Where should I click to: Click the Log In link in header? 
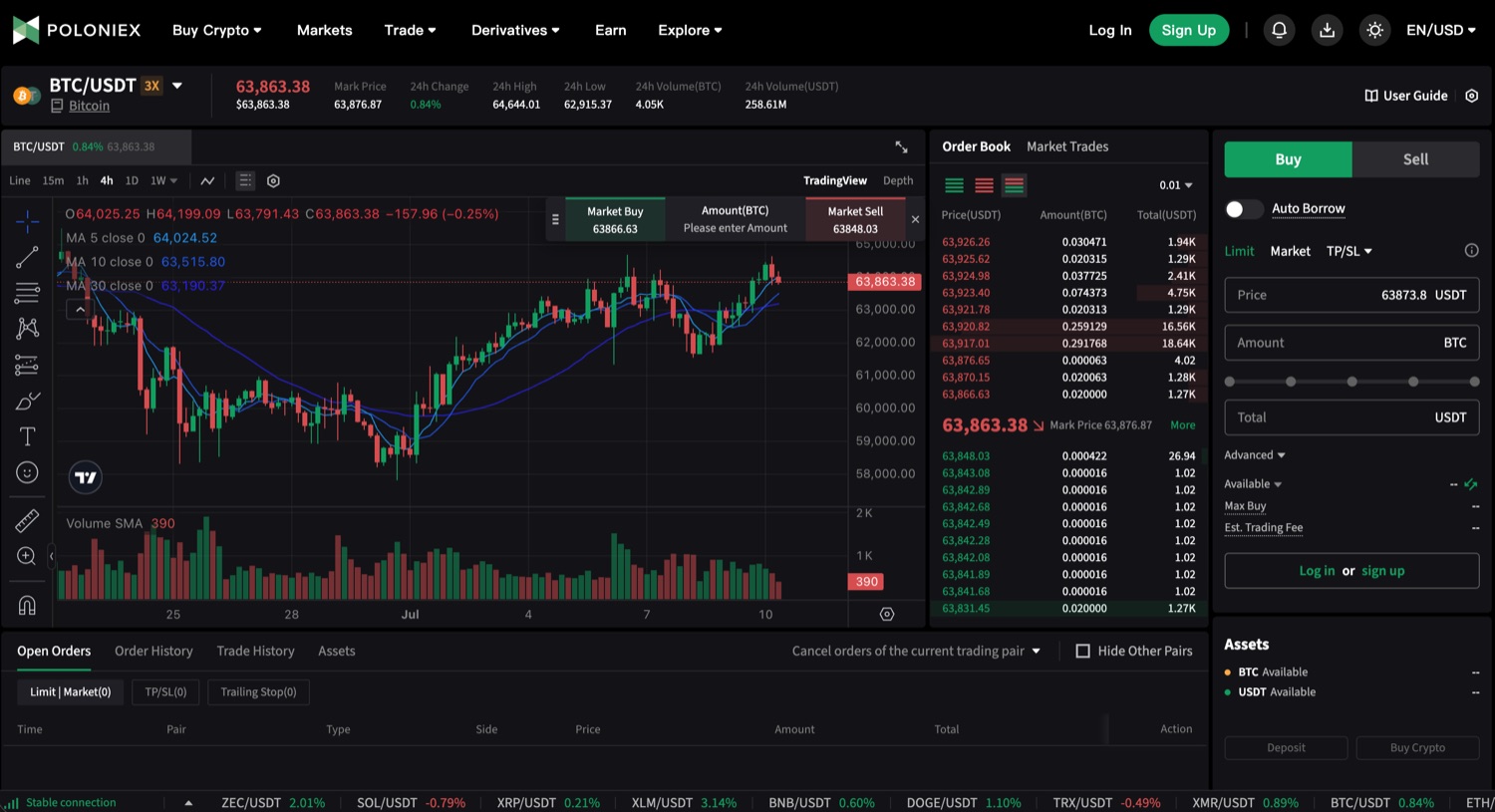tap(1110, 30)
